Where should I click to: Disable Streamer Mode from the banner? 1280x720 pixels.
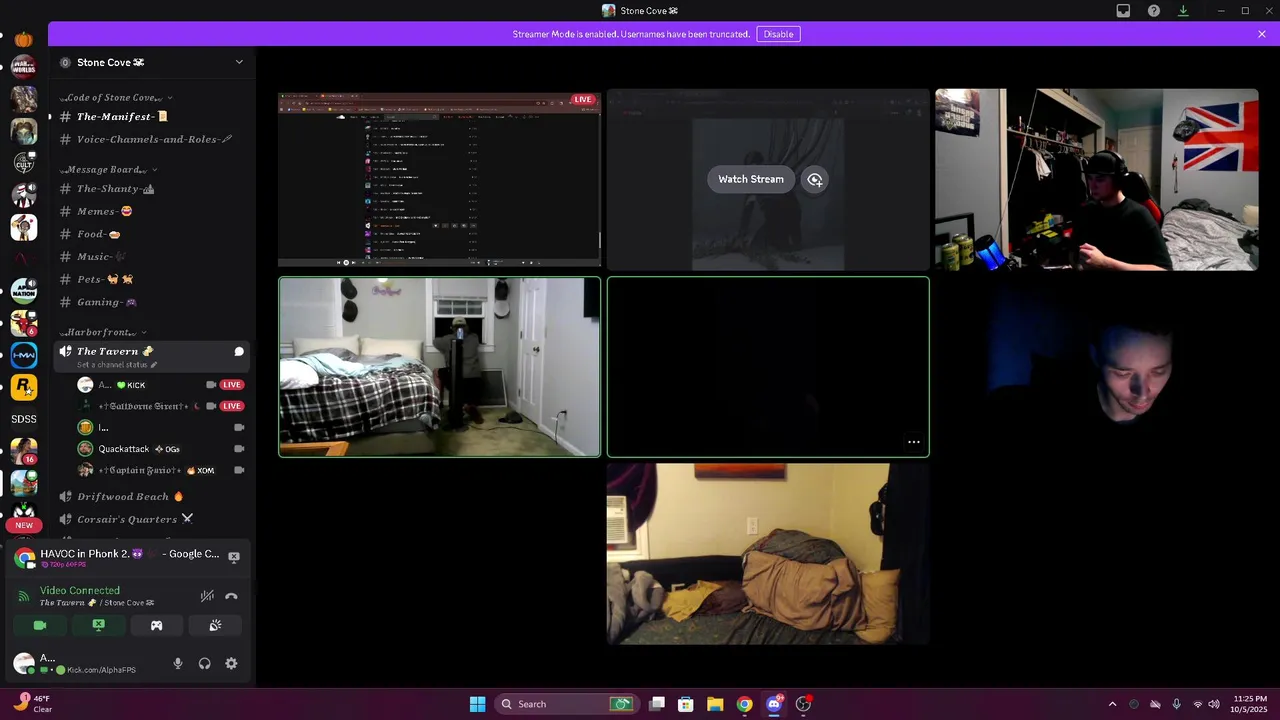coord(778,34)
